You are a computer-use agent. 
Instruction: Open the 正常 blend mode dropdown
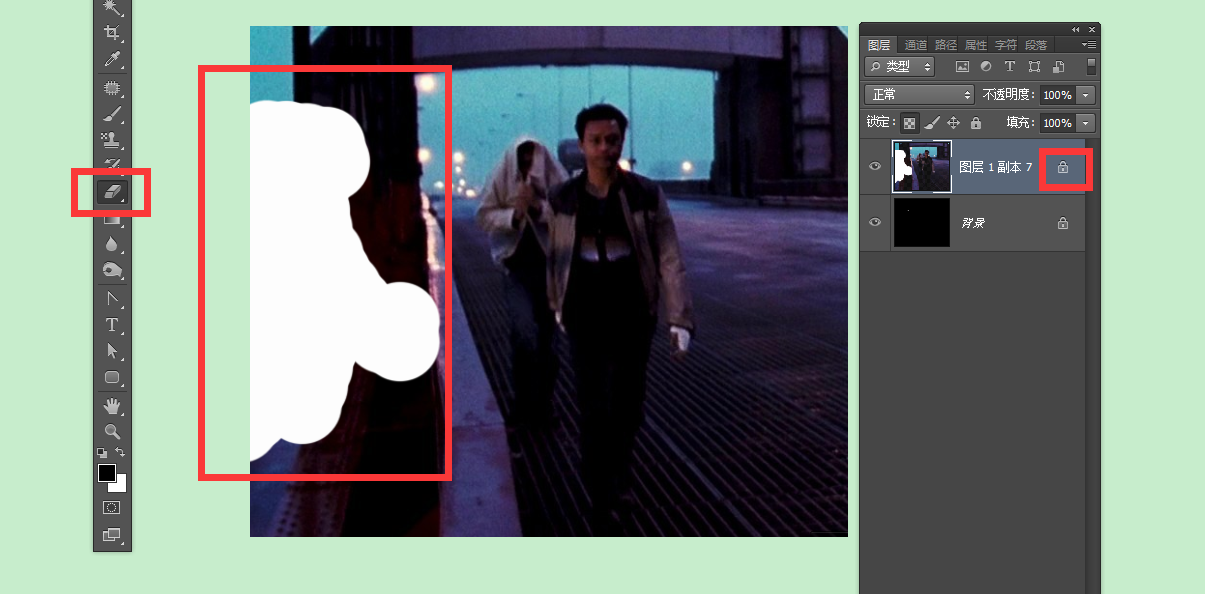pyautogui.click(x=919, y=95)
